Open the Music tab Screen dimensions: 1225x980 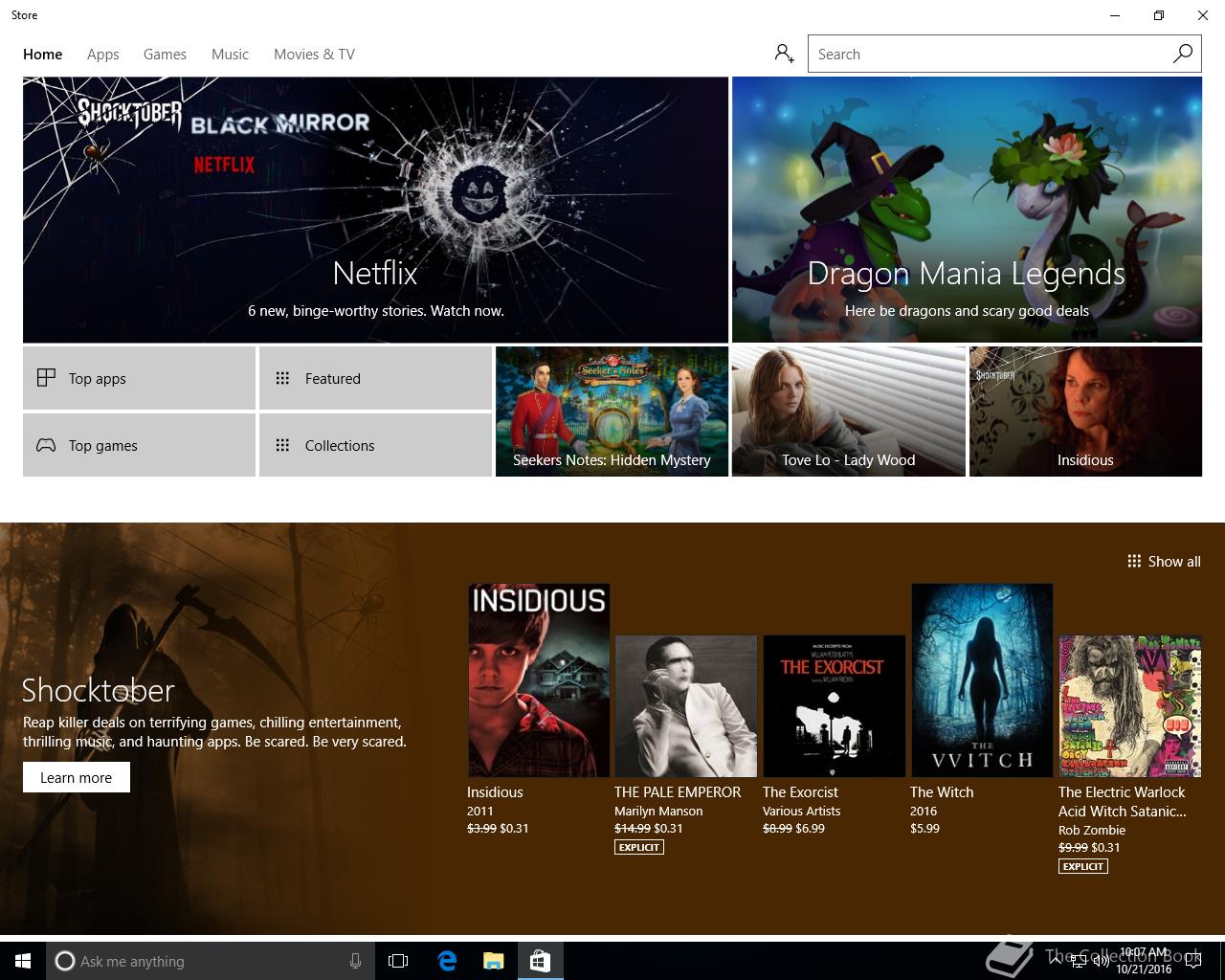pos(230,55)
